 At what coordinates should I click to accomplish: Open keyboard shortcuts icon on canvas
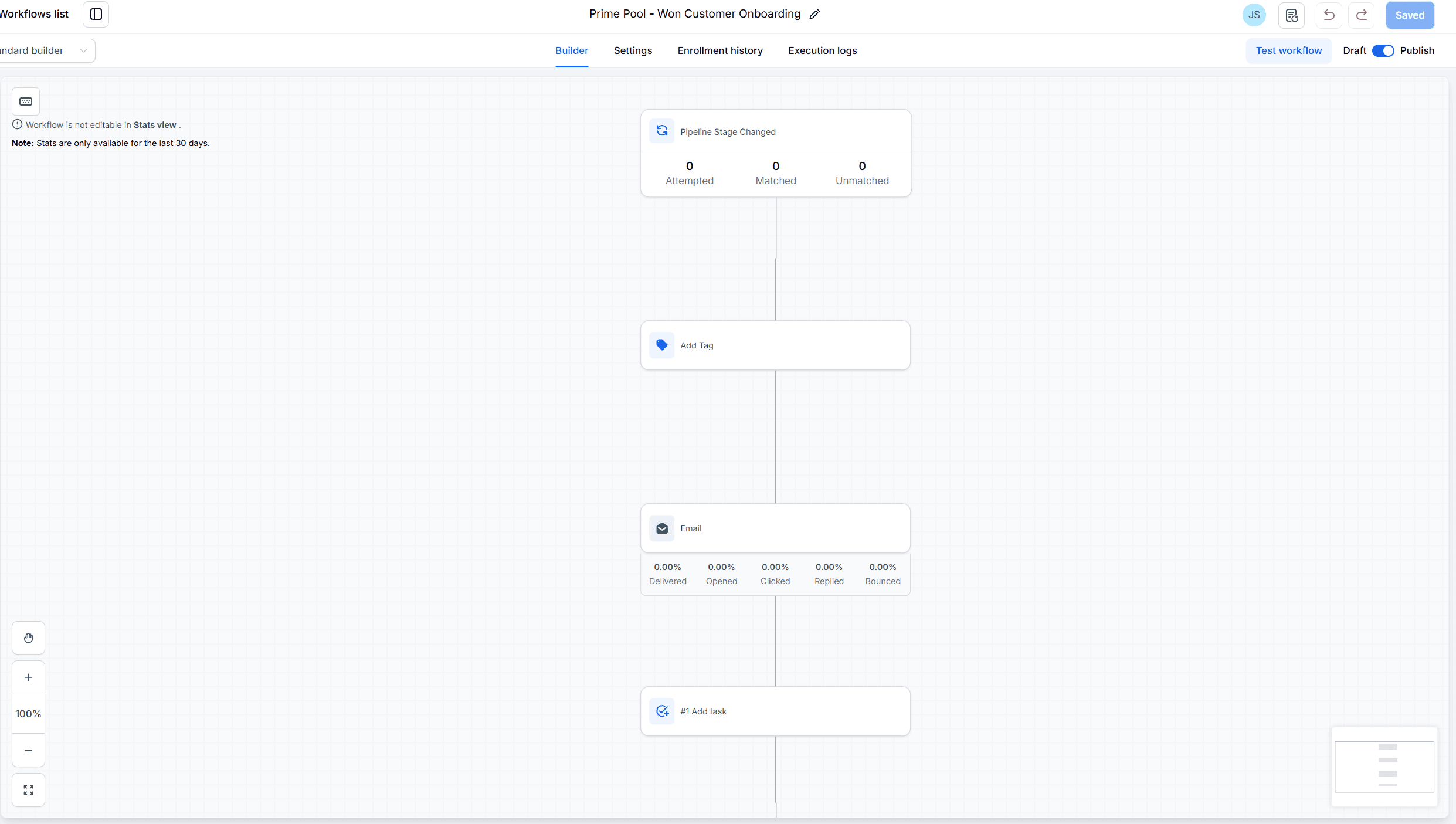click(x=26, y=101)
